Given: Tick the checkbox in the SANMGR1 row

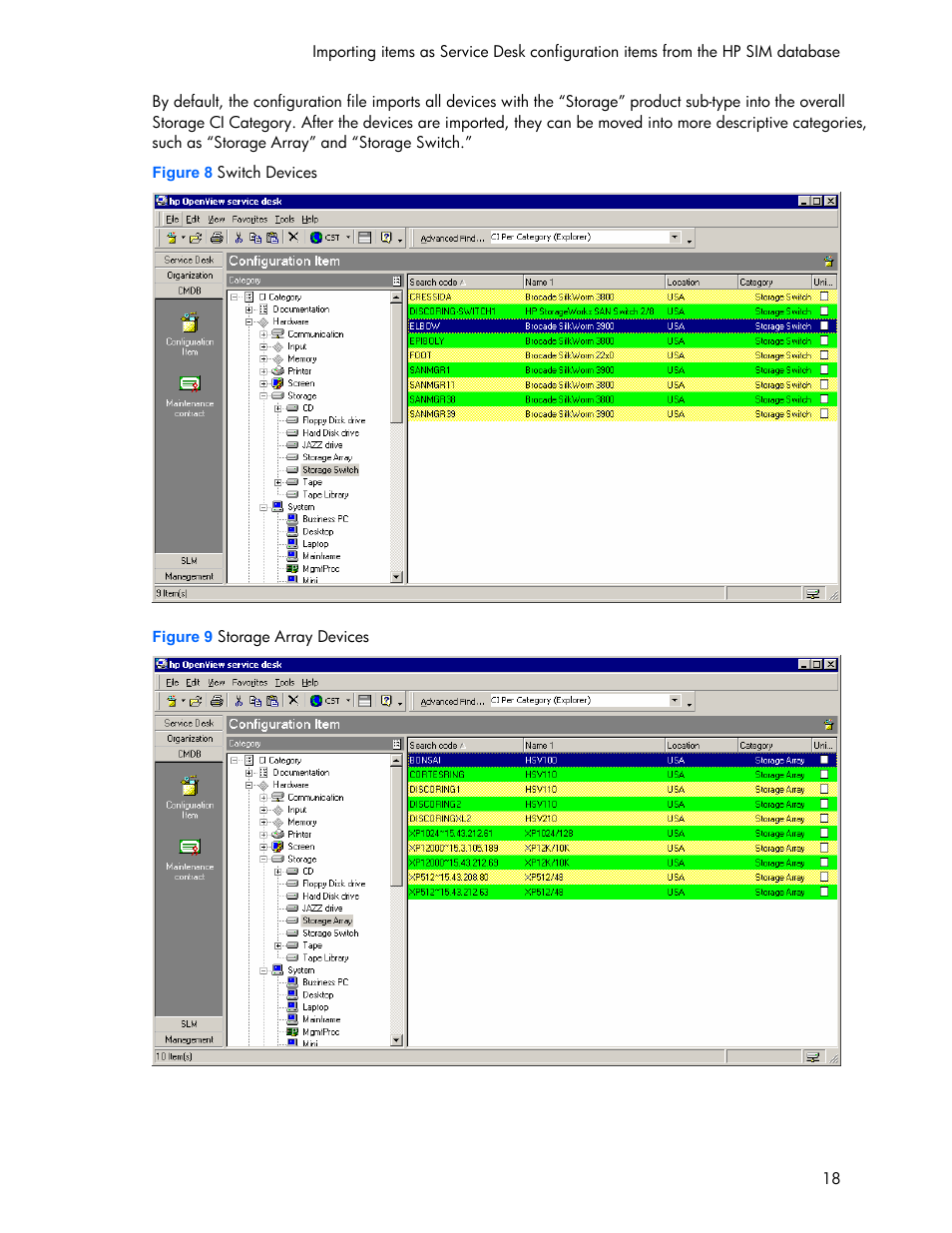Looking at the screenshot, I should [x=824, y=369].
